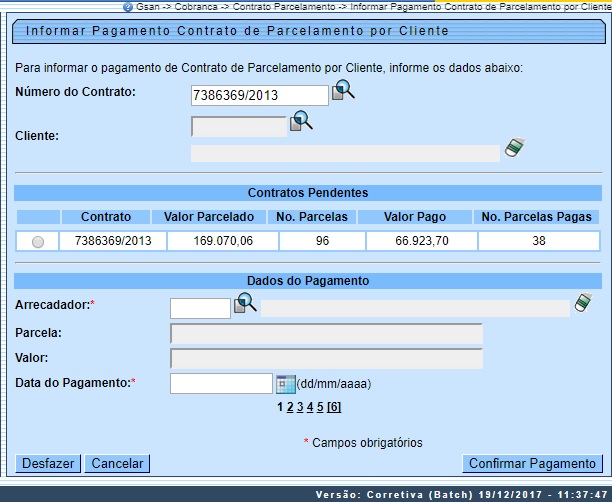Screen dimensions: 612x502
Task: Click the Cancelar button
Action: tap(117, 463)
